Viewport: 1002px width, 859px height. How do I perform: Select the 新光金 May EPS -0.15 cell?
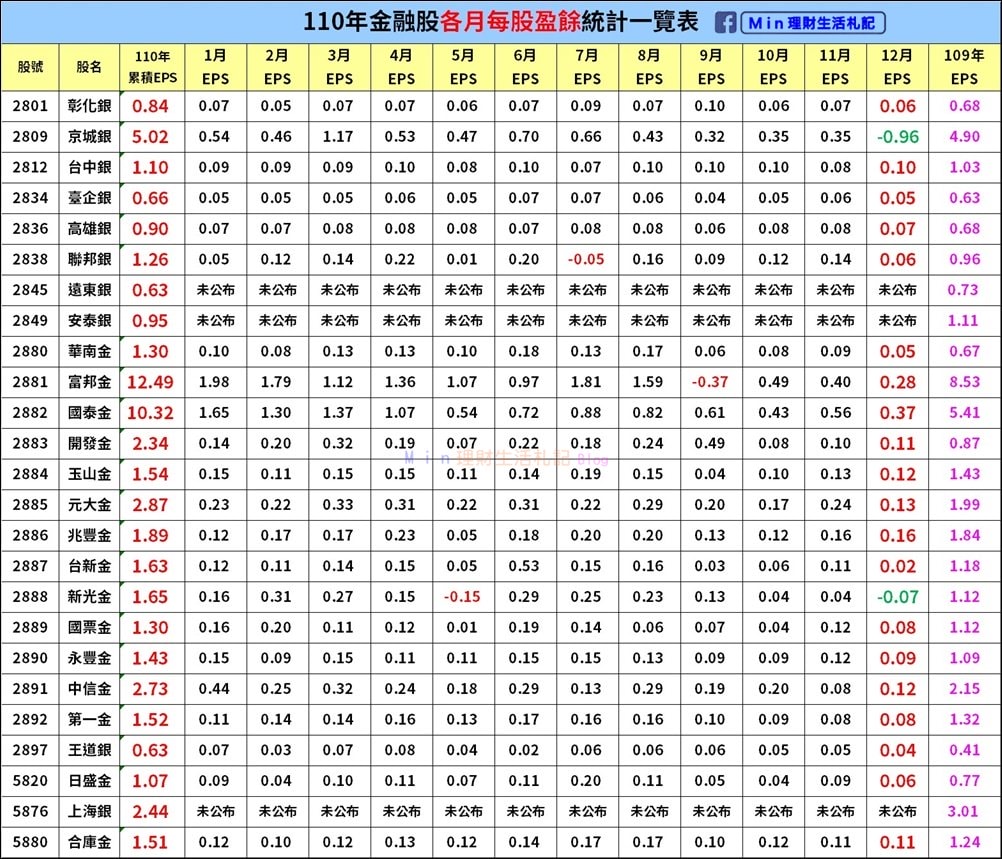[462, 597]
